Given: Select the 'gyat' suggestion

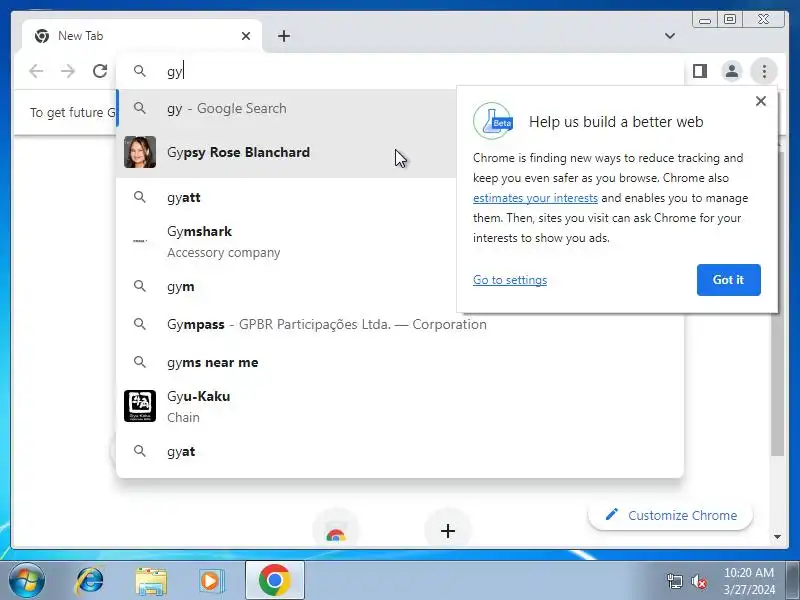Looking at the screenshot, I should click(x=400, y=452).
